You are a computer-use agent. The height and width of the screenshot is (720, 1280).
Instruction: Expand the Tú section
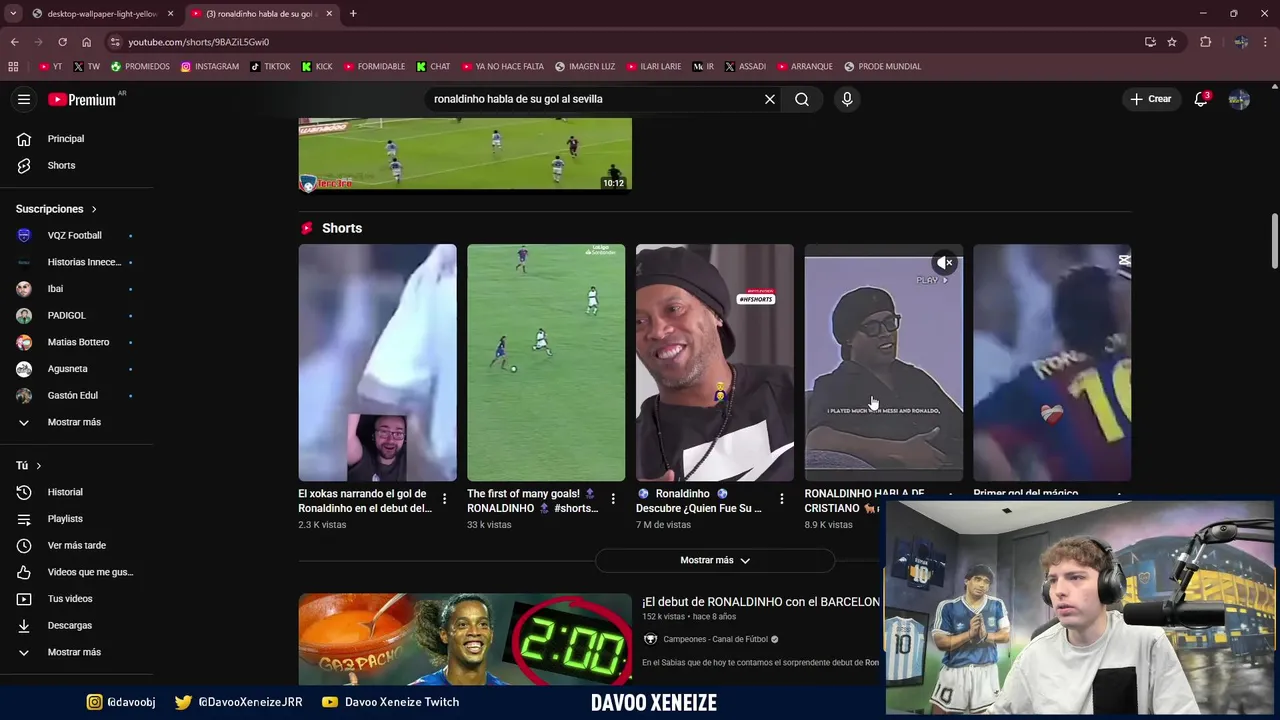29,466
